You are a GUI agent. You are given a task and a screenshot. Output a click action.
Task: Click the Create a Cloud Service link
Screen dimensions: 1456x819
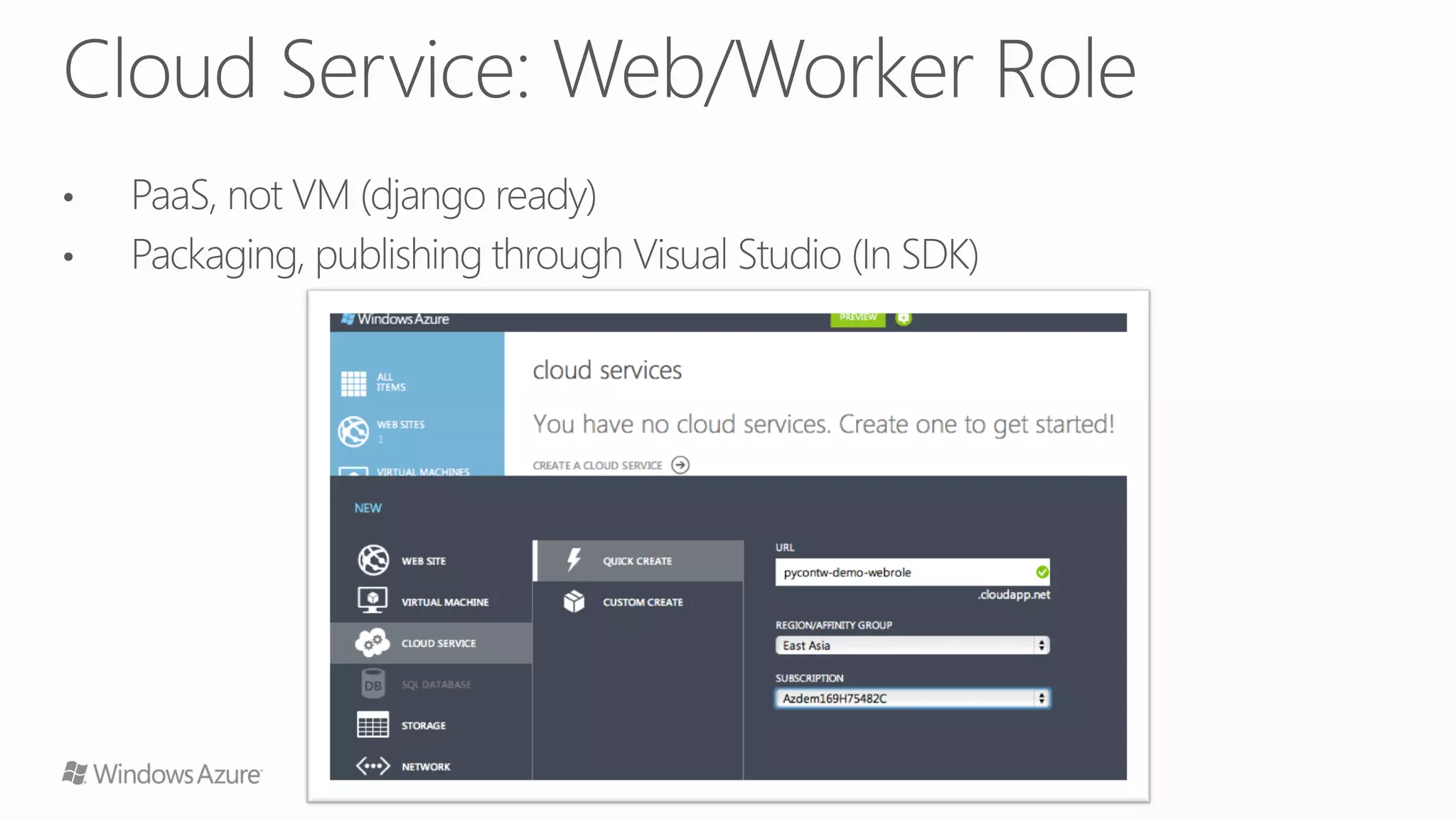click(x=597, y=466)
